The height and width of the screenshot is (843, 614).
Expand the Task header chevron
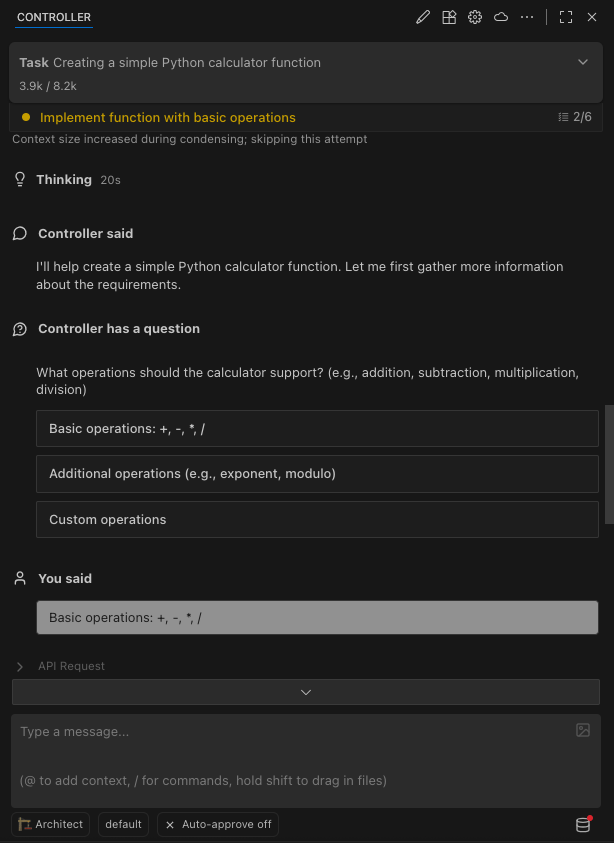coord(583,62)
